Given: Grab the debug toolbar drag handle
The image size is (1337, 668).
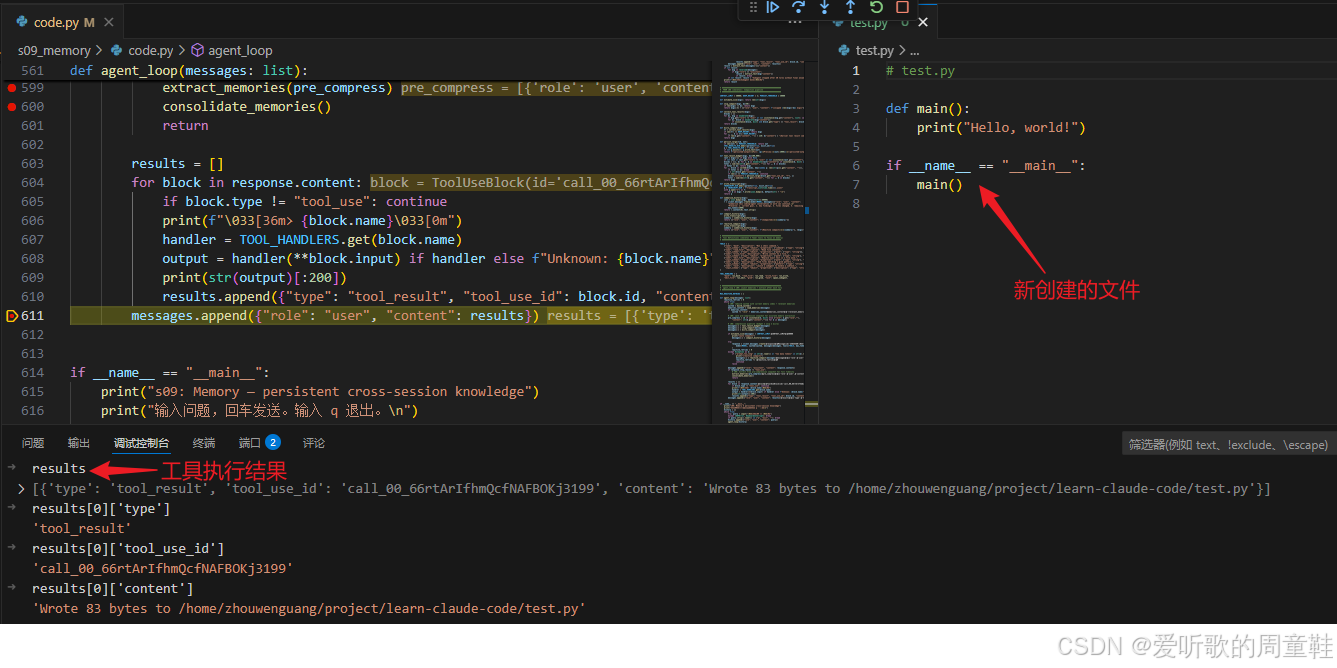Looking at the screenshot, I should point(753,7).
